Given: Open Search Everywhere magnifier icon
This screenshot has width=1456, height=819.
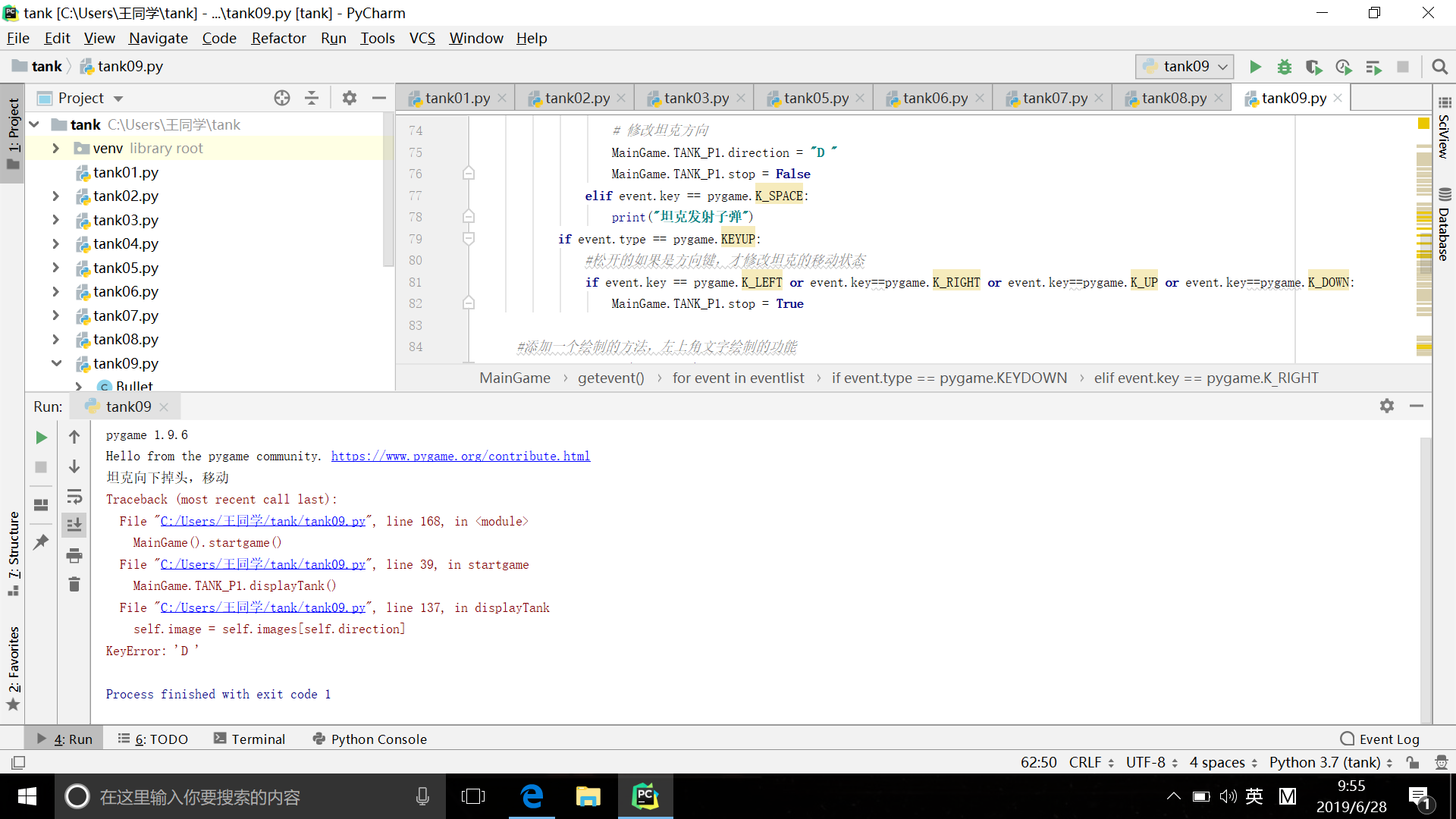Looking at the screenshot, I should 1439,67.
